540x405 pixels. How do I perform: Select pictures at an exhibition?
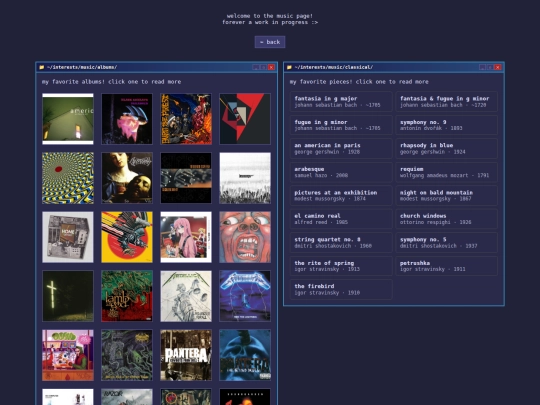pos(341,196)
